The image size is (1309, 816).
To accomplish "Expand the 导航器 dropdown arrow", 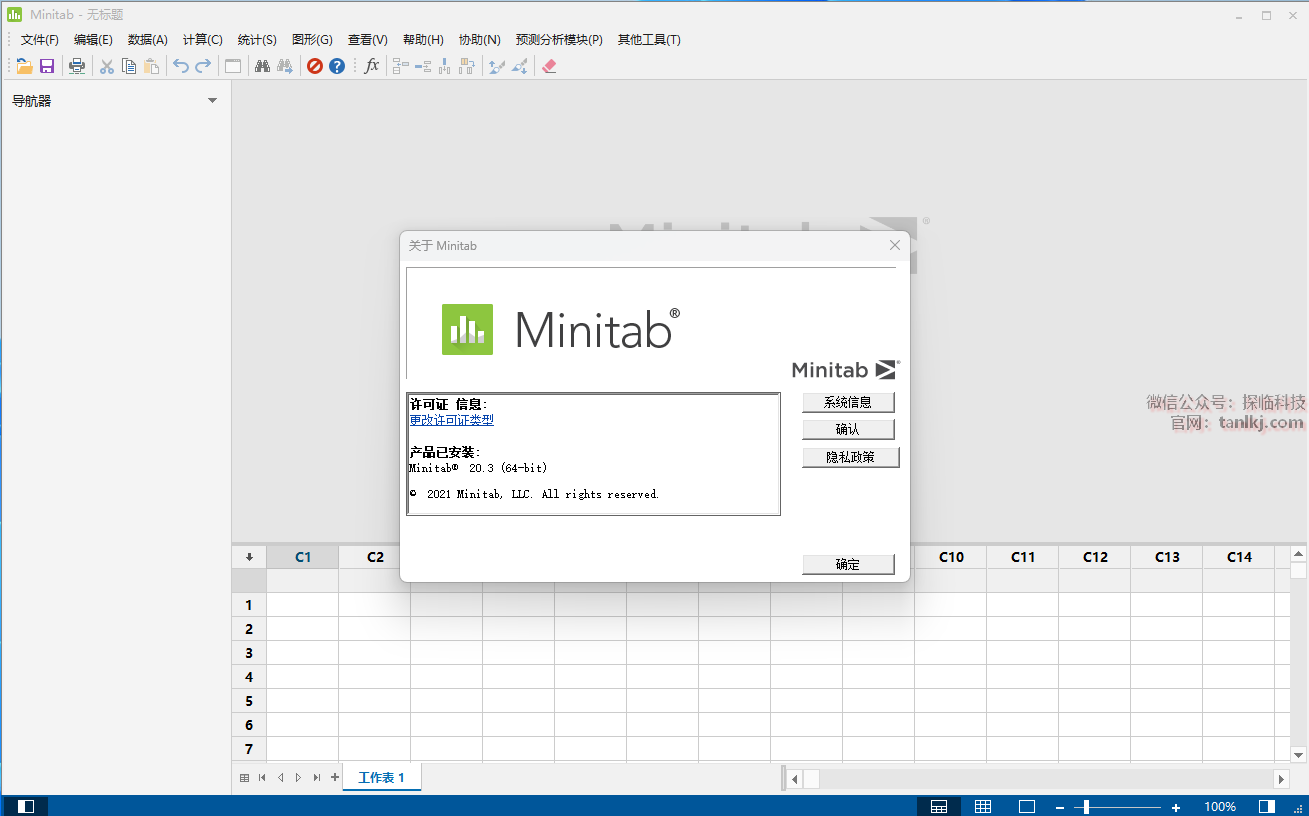I will click(212, 101).
